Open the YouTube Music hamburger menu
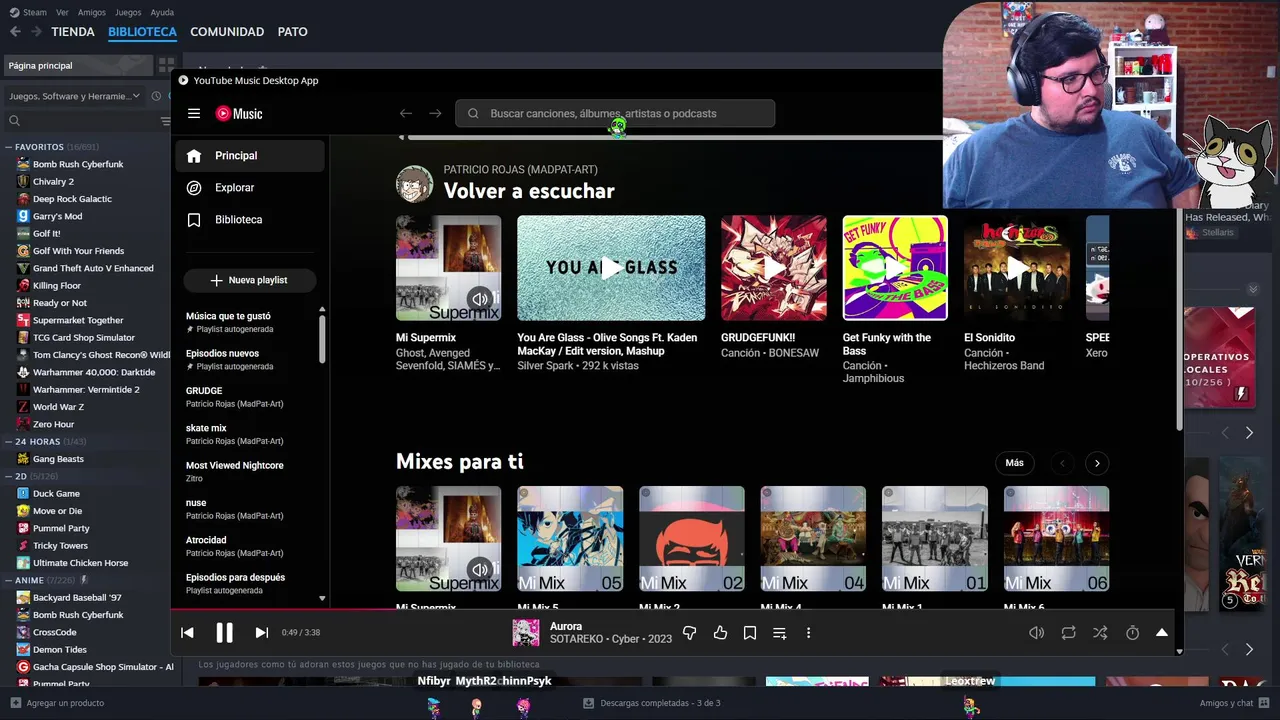The width and height of the screenshot is (1280, 720). 194,114
